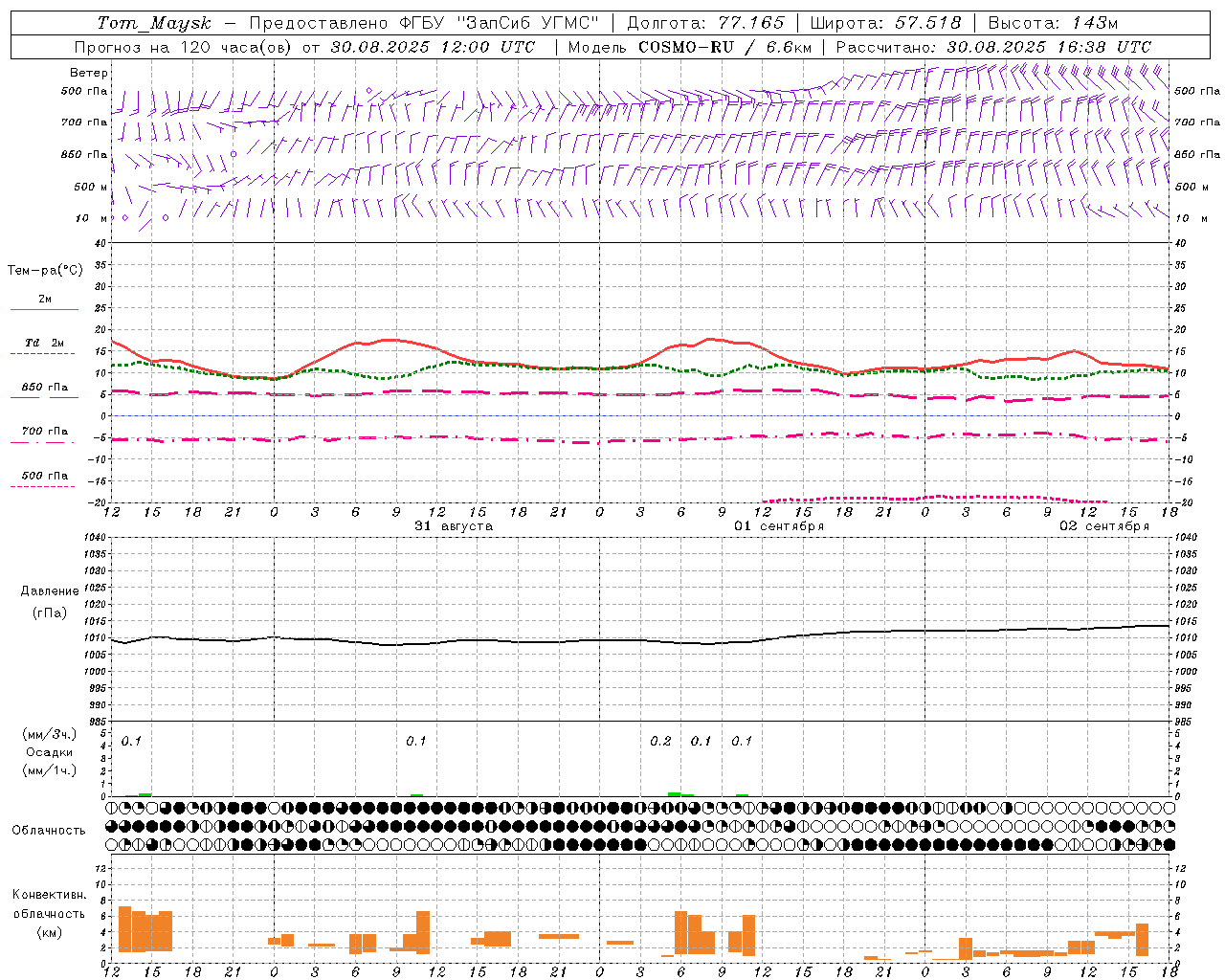Click the "Ветер" wind panel label
Screen dimensions: 1225x980
click(89, 73)
